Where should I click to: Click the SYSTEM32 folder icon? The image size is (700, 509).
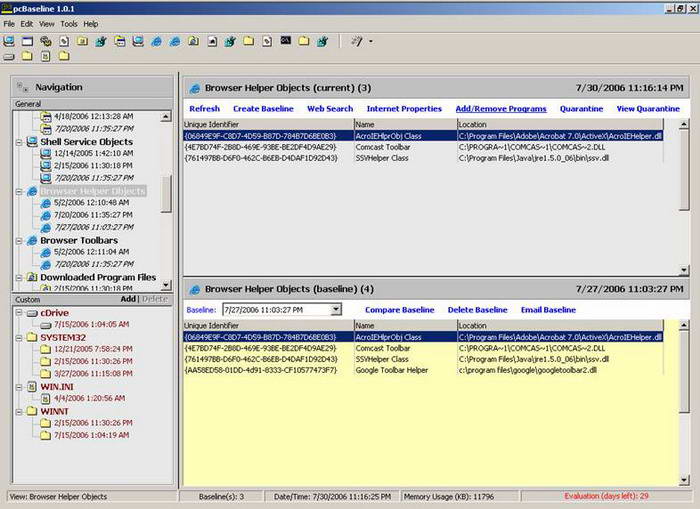point(32,337)
